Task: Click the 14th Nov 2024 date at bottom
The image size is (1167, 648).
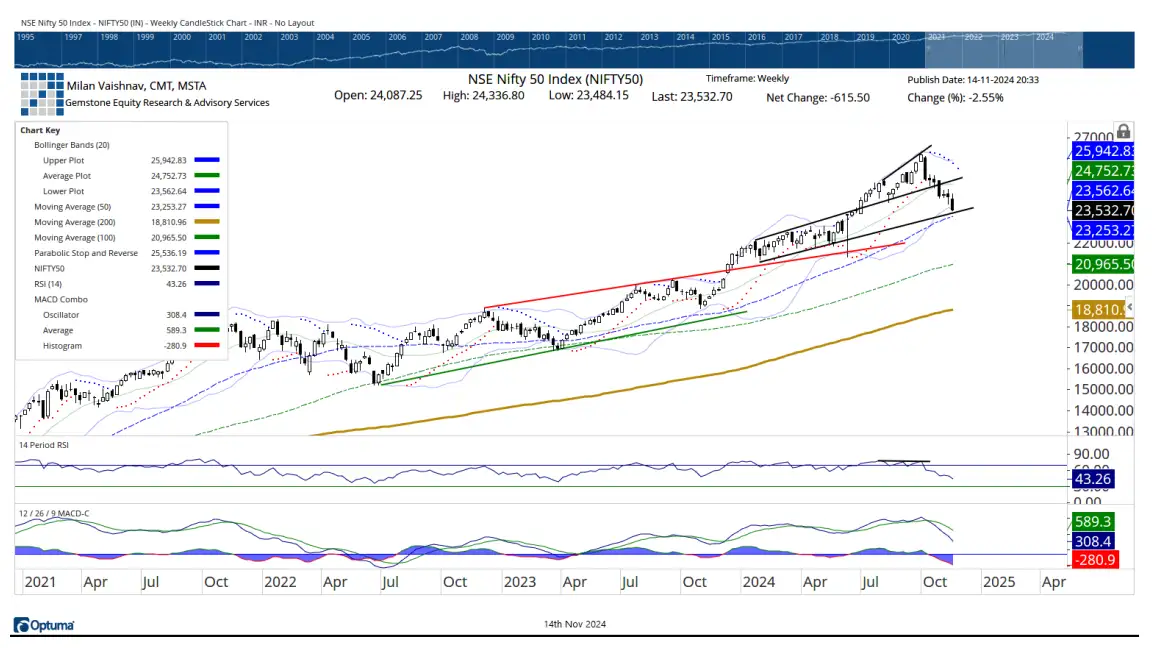Action: coord(575,624)
